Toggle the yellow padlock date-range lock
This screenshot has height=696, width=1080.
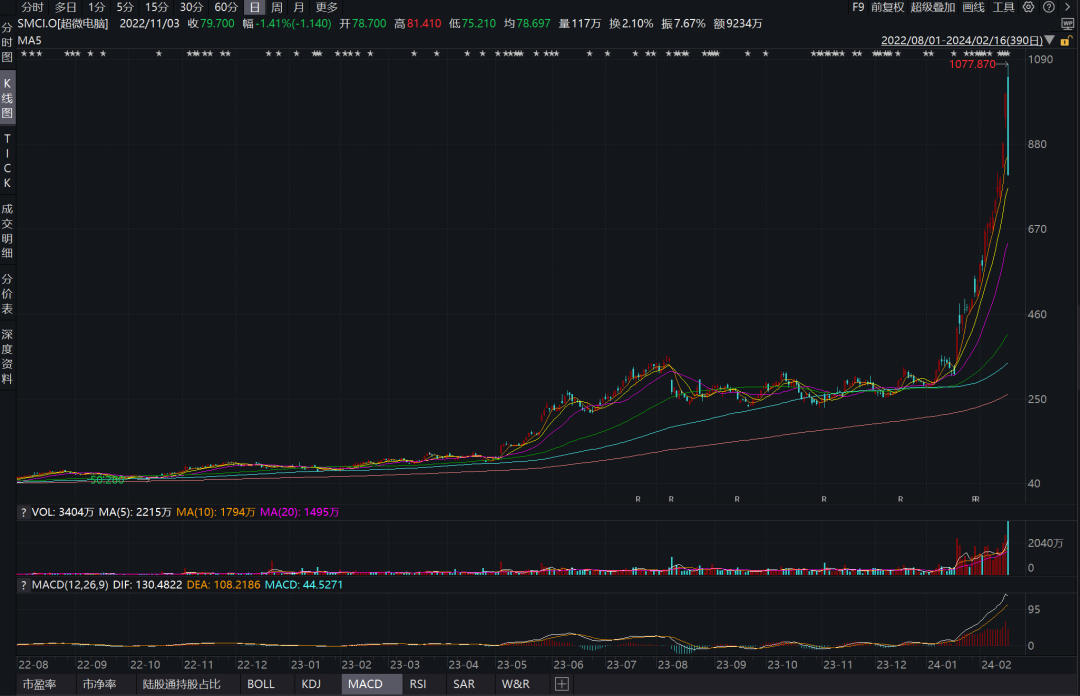tap(1066, 41)
